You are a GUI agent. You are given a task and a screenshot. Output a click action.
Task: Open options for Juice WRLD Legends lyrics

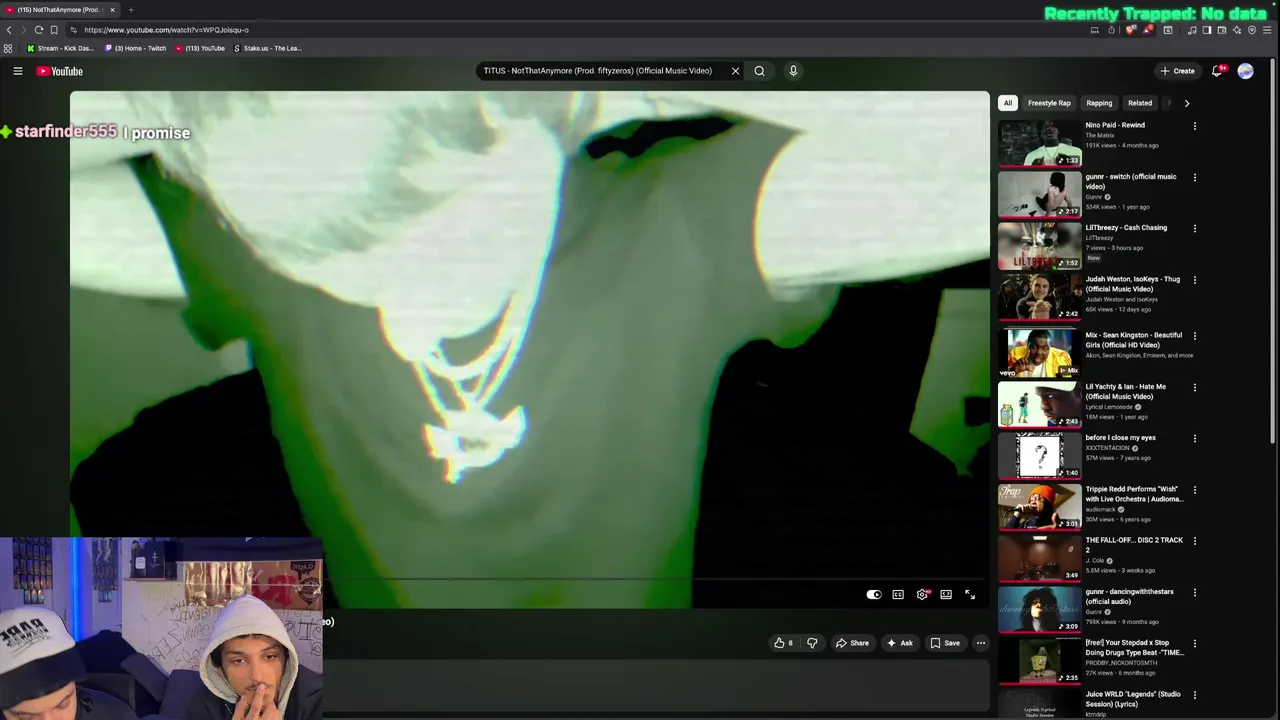pyautogui.click(x=1194, y=695)
